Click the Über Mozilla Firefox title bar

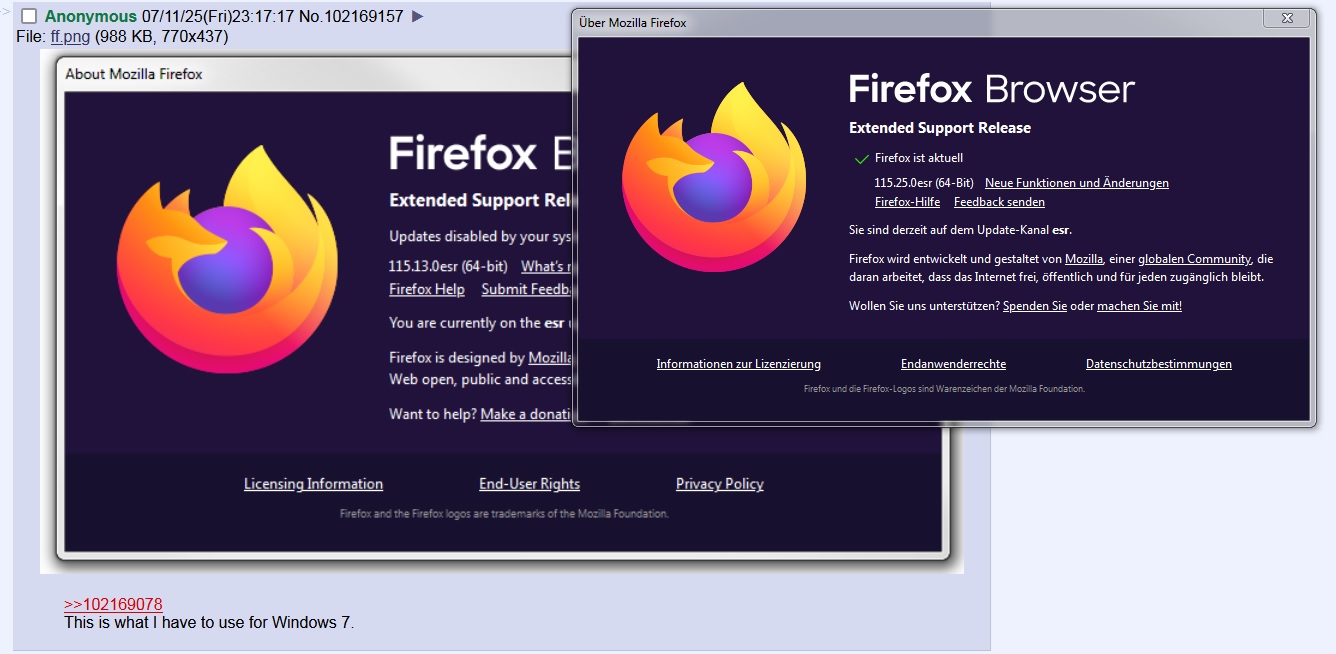(920, 22)
